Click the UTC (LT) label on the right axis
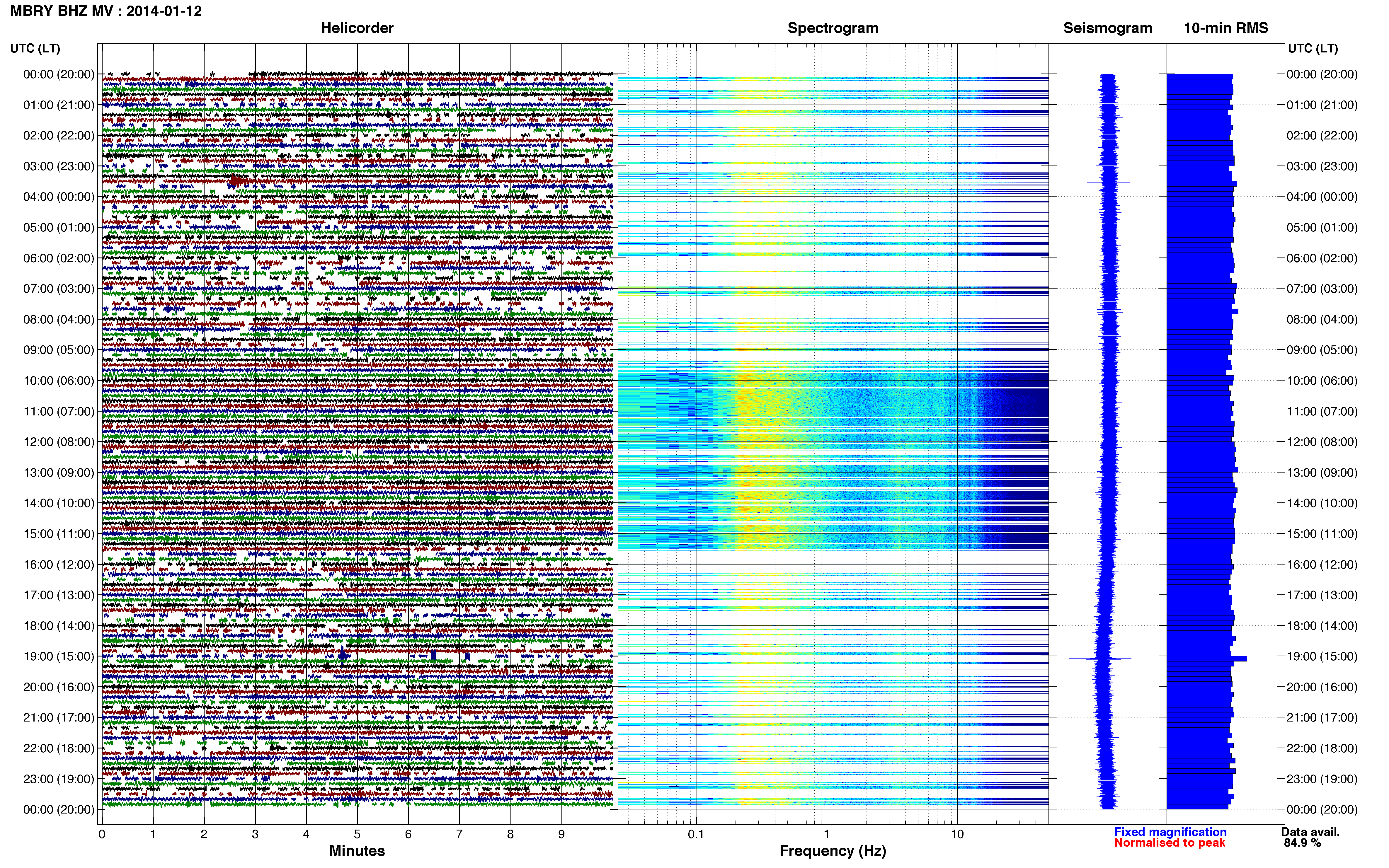This screenshot has height=868, width=1389. point(1313,49)
